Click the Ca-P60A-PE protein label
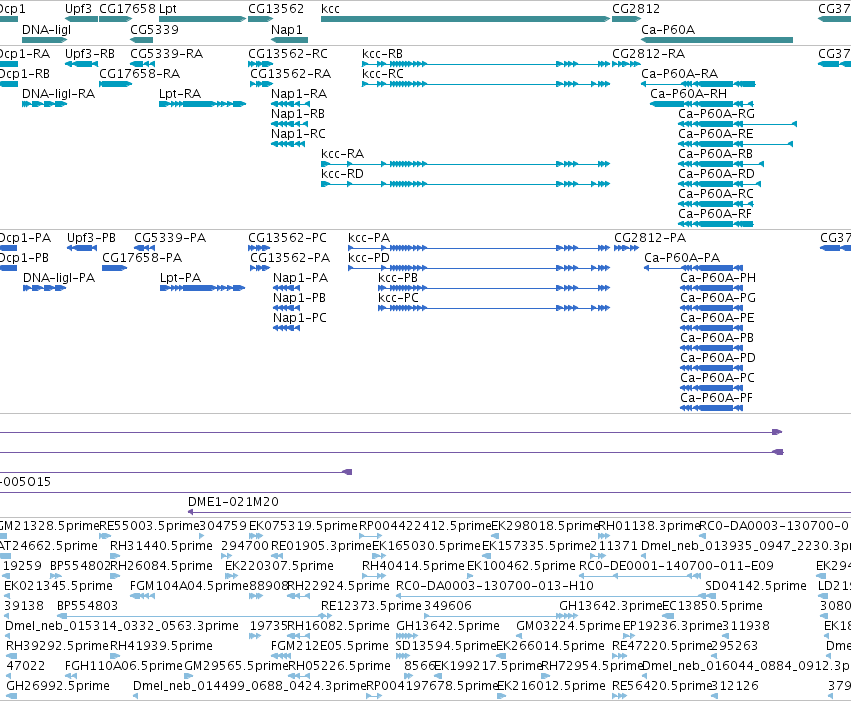 717,317
